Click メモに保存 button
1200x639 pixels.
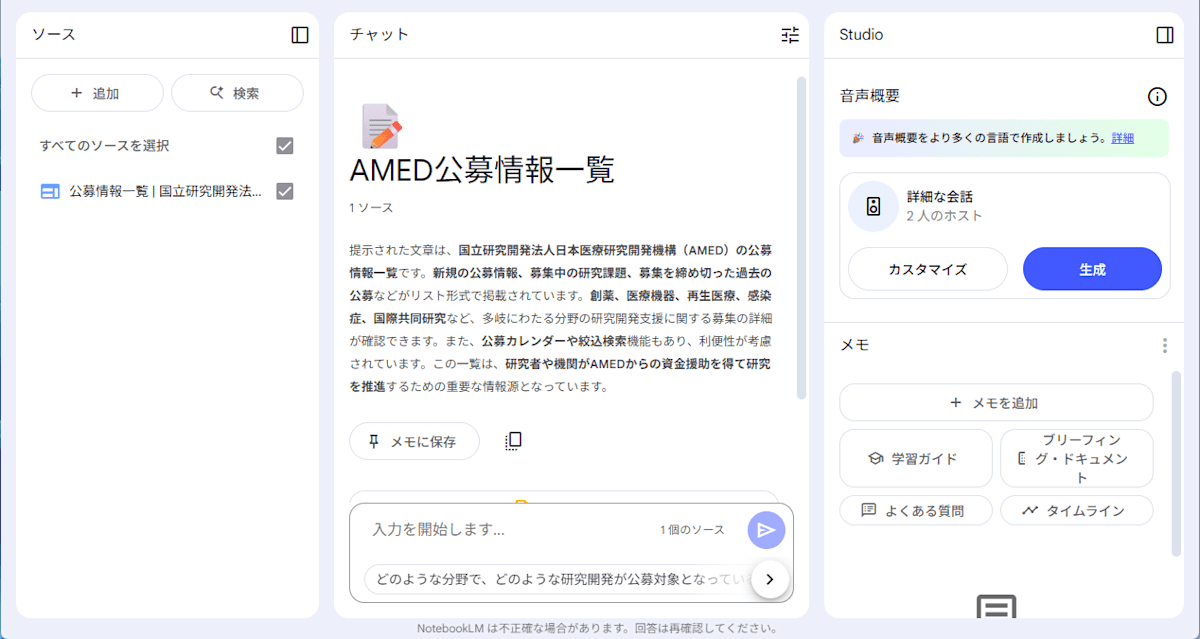tap(414, 441)
